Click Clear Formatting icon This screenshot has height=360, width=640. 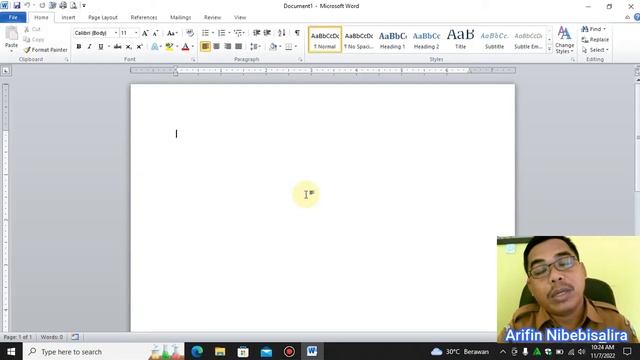[190, 33]
